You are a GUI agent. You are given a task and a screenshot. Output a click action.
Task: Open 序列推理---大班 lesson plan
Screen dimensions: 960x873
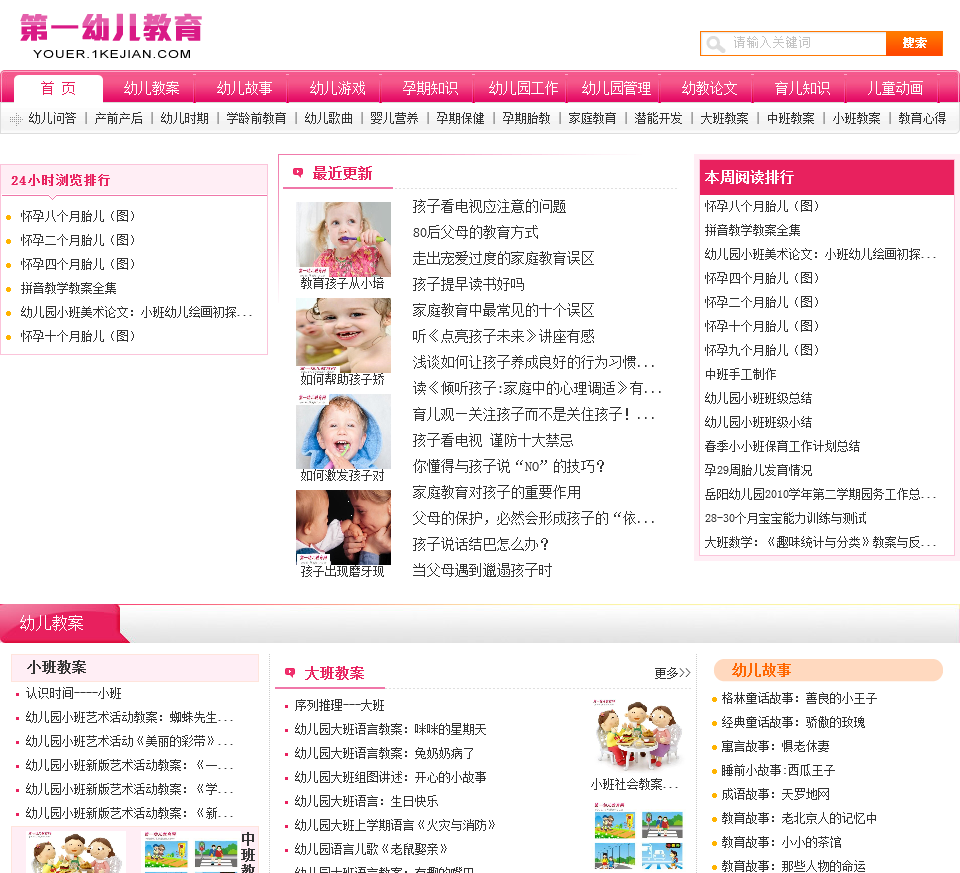tap(339, 705)
